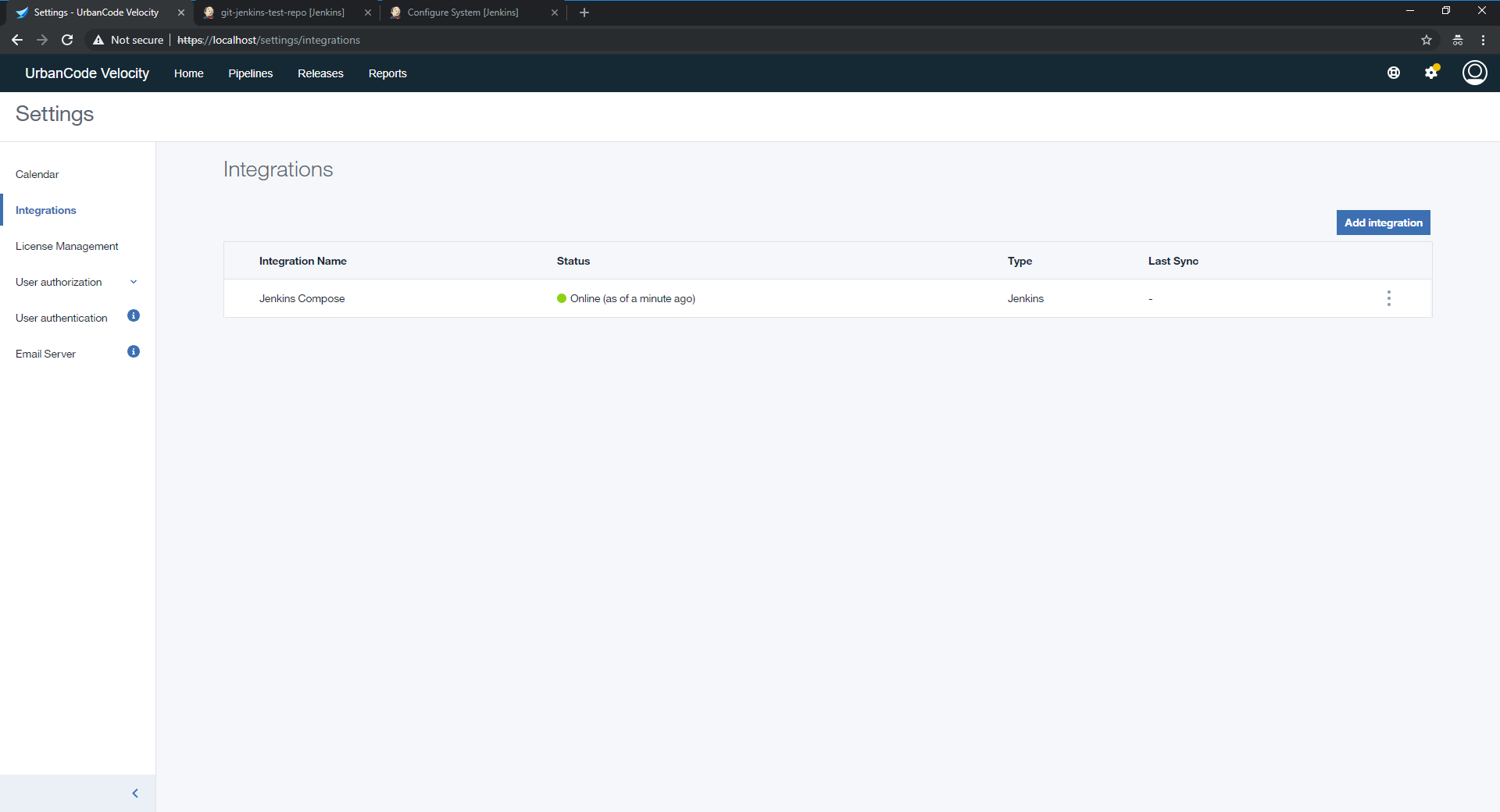Open the Reports page

[387, 73]
